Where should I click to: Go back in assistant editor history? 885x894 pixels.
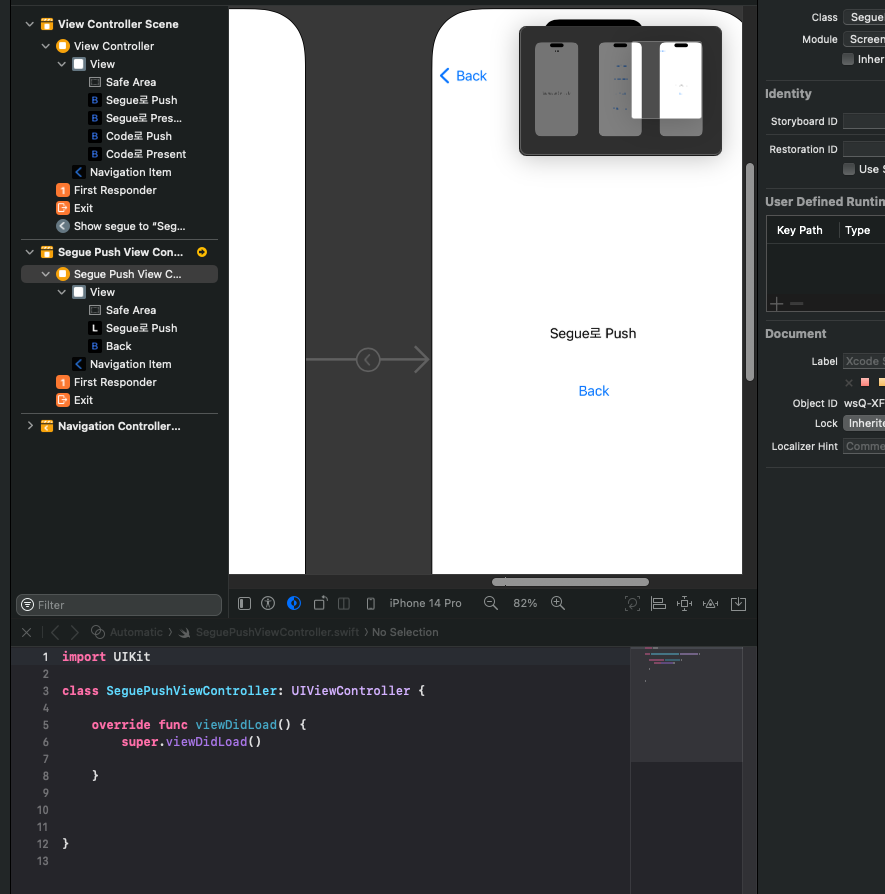pyautogui.click(x=55, y=632)
